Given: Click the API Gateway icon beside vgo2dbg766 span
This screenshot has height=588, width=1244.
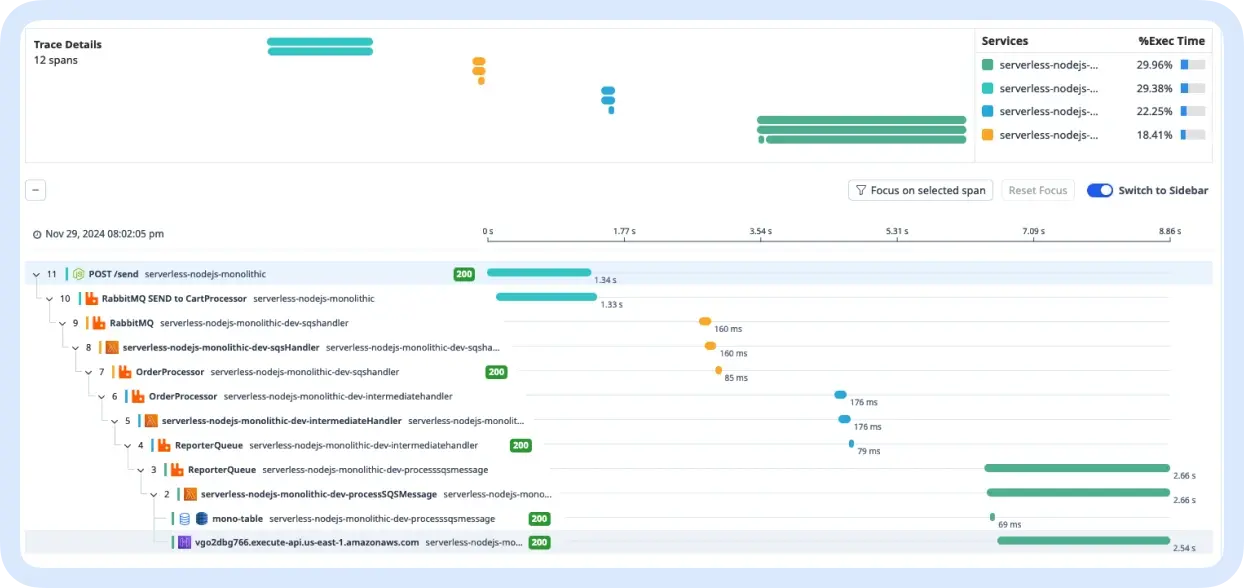Looking at the screenshot, I should point(184,543).
